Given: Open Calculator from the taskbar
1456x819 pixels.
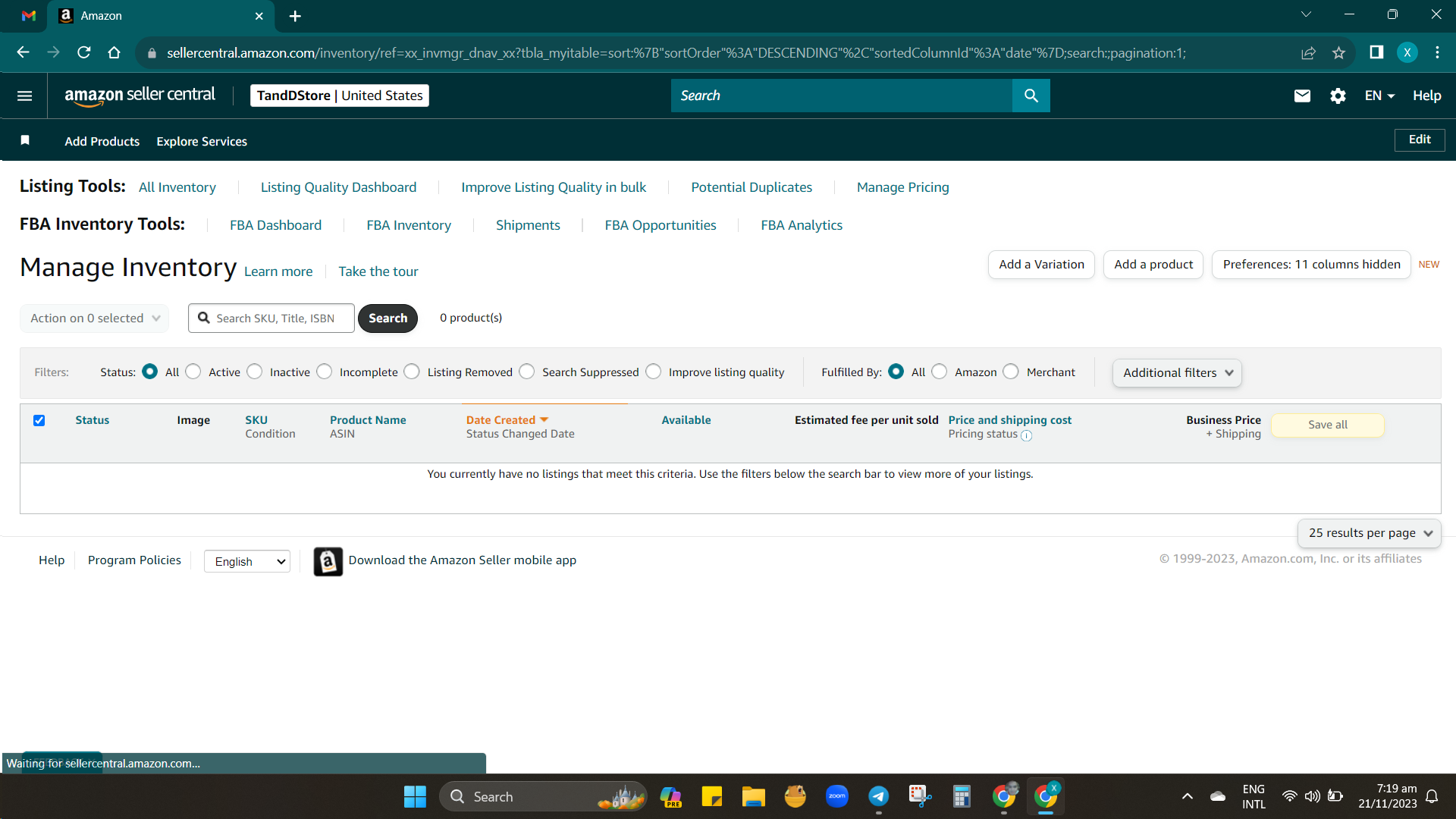Looking at the screenshot, I should coord(962,796).
